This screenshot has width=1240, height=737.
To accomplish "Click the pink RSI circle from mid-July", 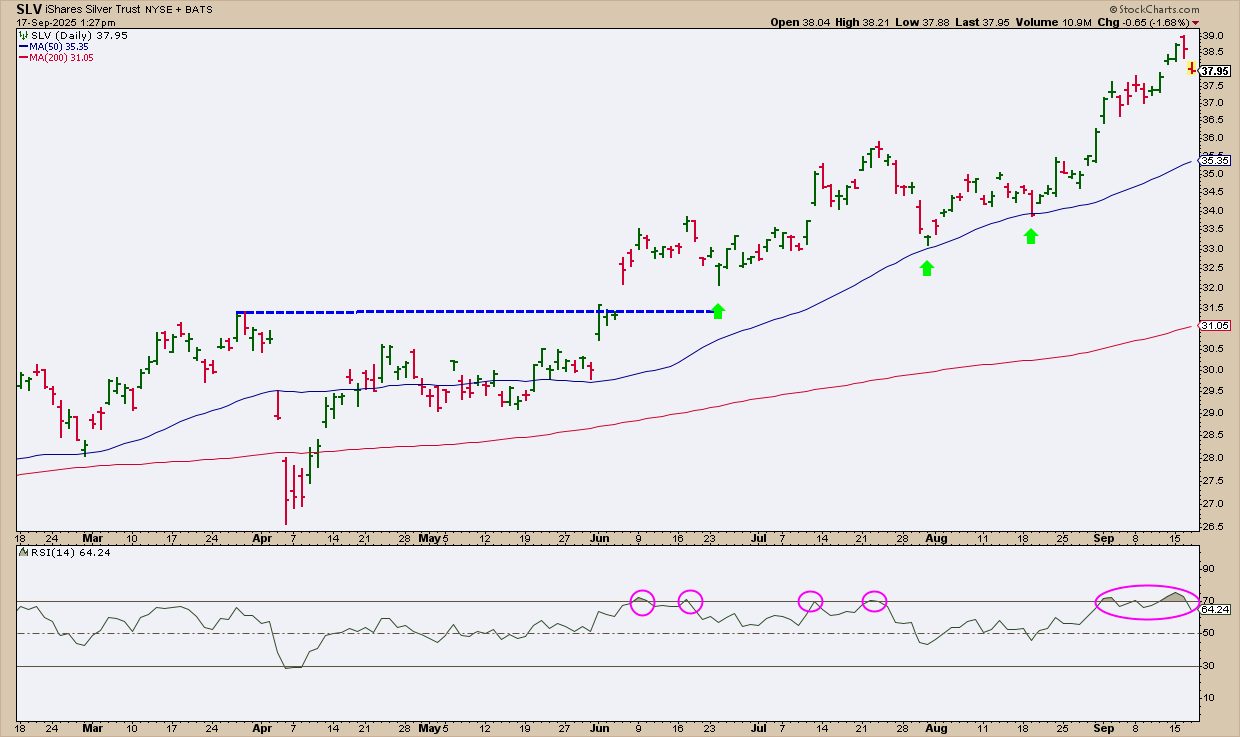I will [x=811, y=601].
